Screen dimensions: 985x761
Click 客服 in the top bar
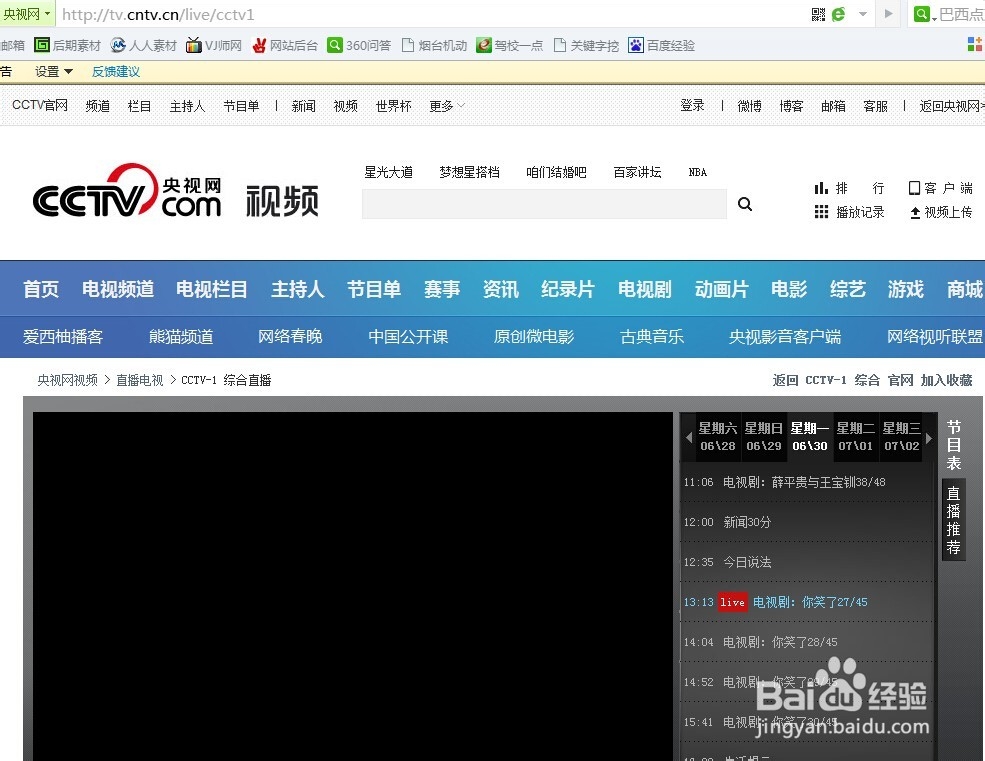pyautogui.click(x=875, y=106)
